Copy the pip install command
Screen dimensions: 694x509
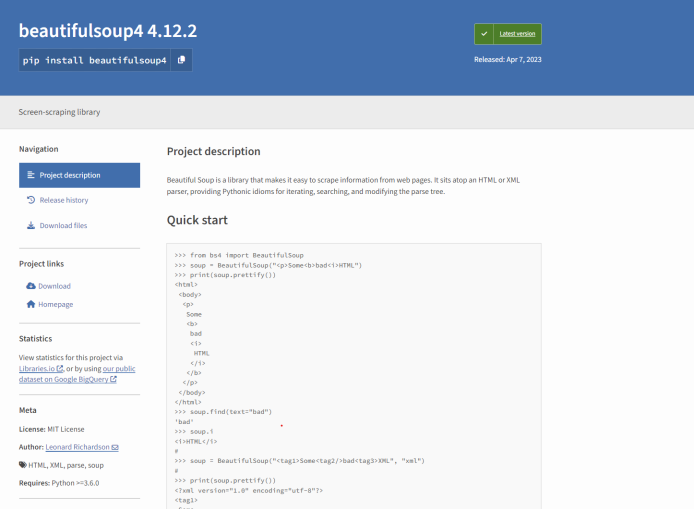[x=181, y=60]
